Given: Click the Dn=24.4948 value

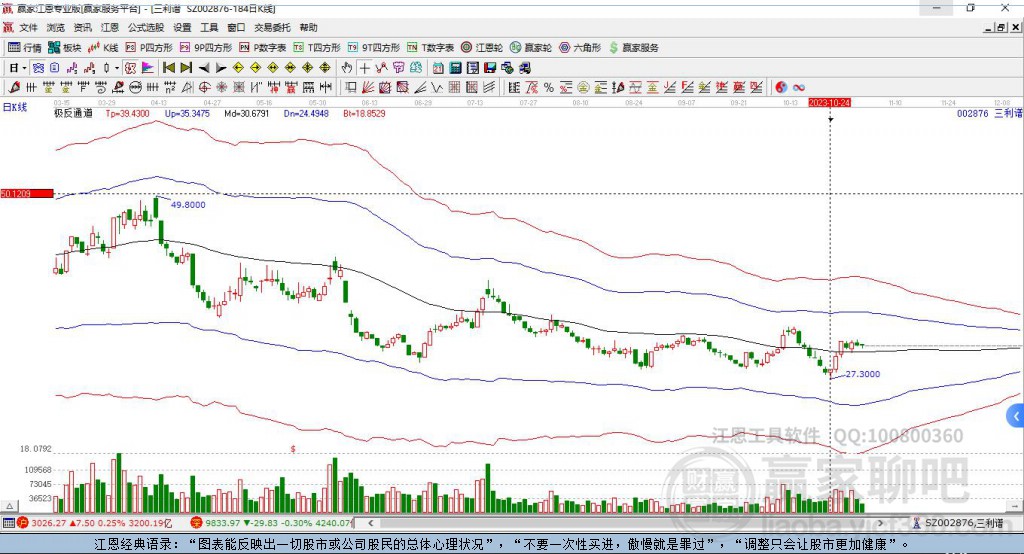Looking at the screenshot, I should pyautogui.click(x=306, y=113).
